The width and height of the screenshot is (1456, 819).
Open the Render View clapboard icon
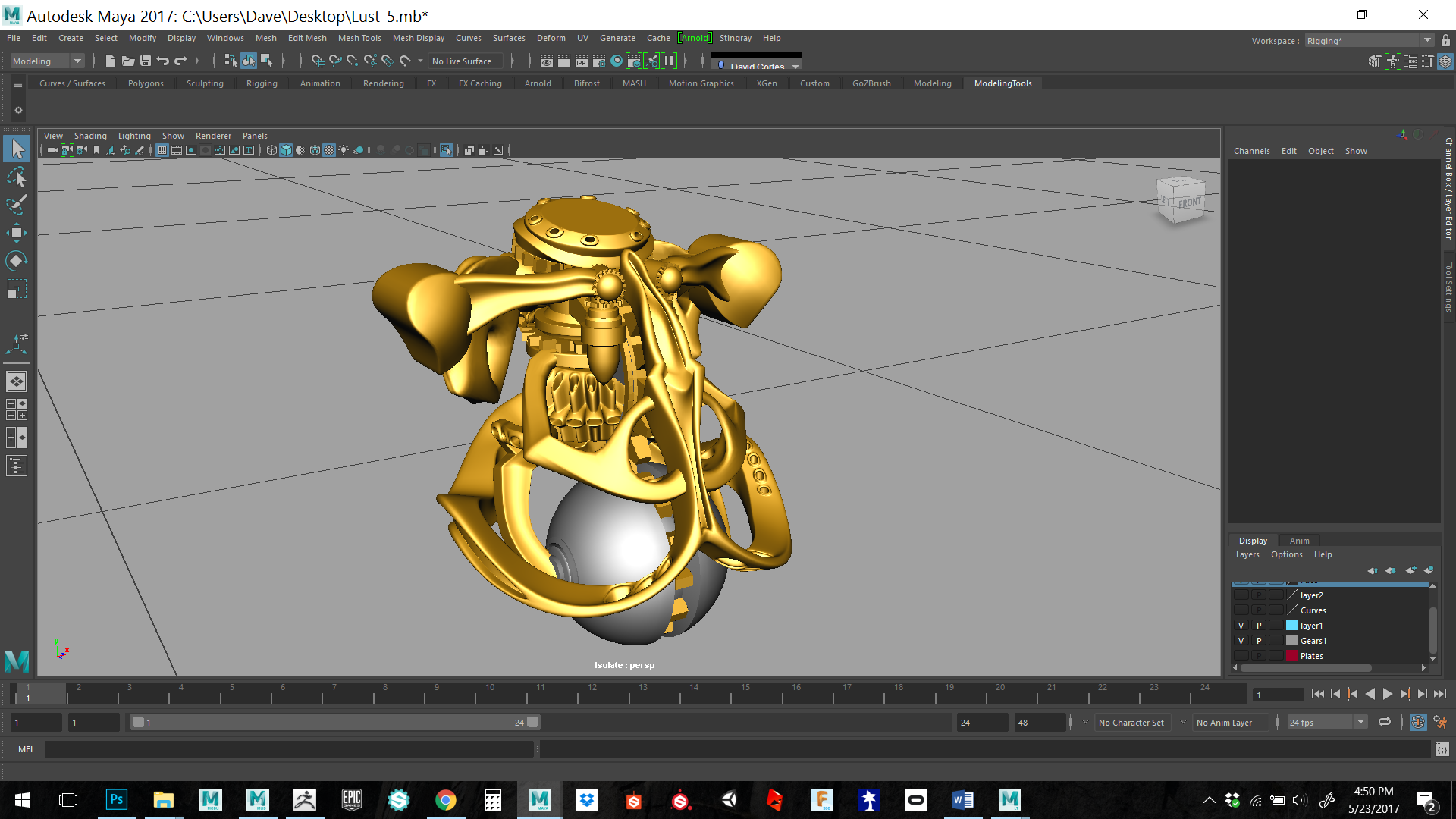click(x=547, y=61)
